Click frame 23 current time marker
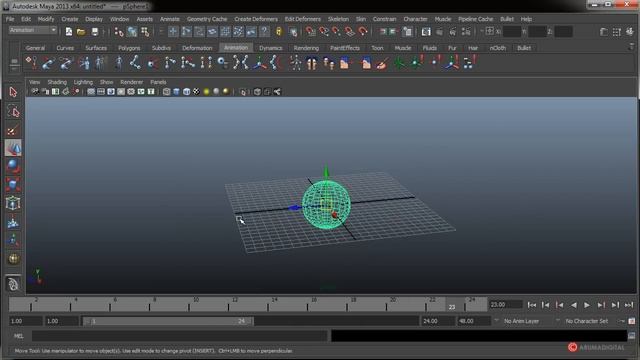This screenshot has height=360, width=640. pos(452,305)
